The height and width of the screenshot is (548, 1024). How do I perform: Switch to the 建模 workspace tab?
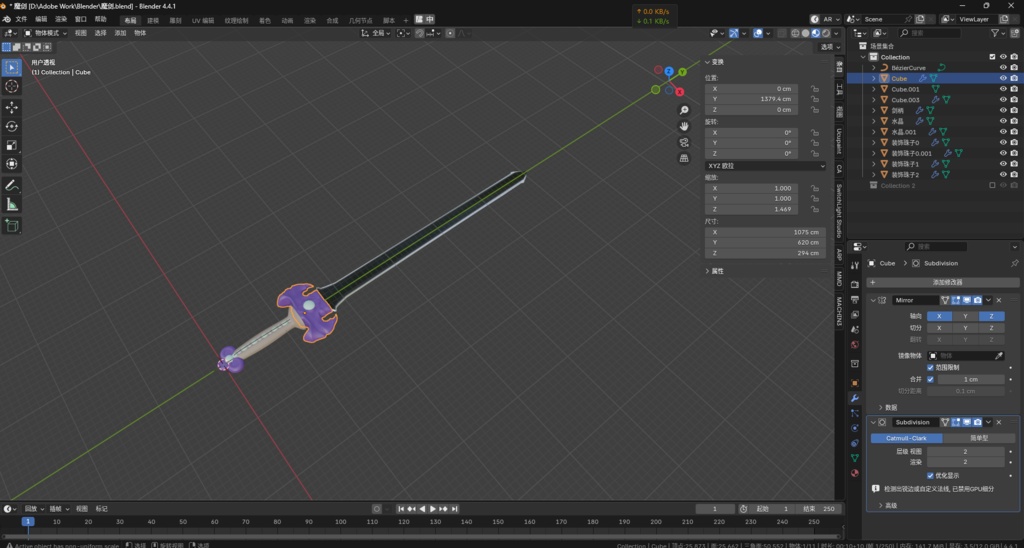tap(153, 20)
